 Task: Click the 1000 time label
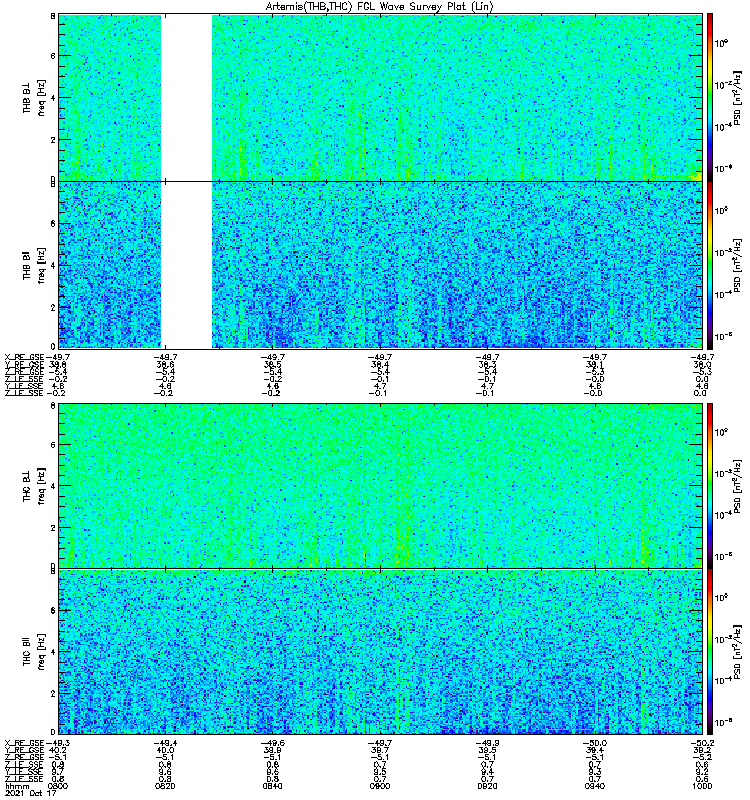point(702,786)
